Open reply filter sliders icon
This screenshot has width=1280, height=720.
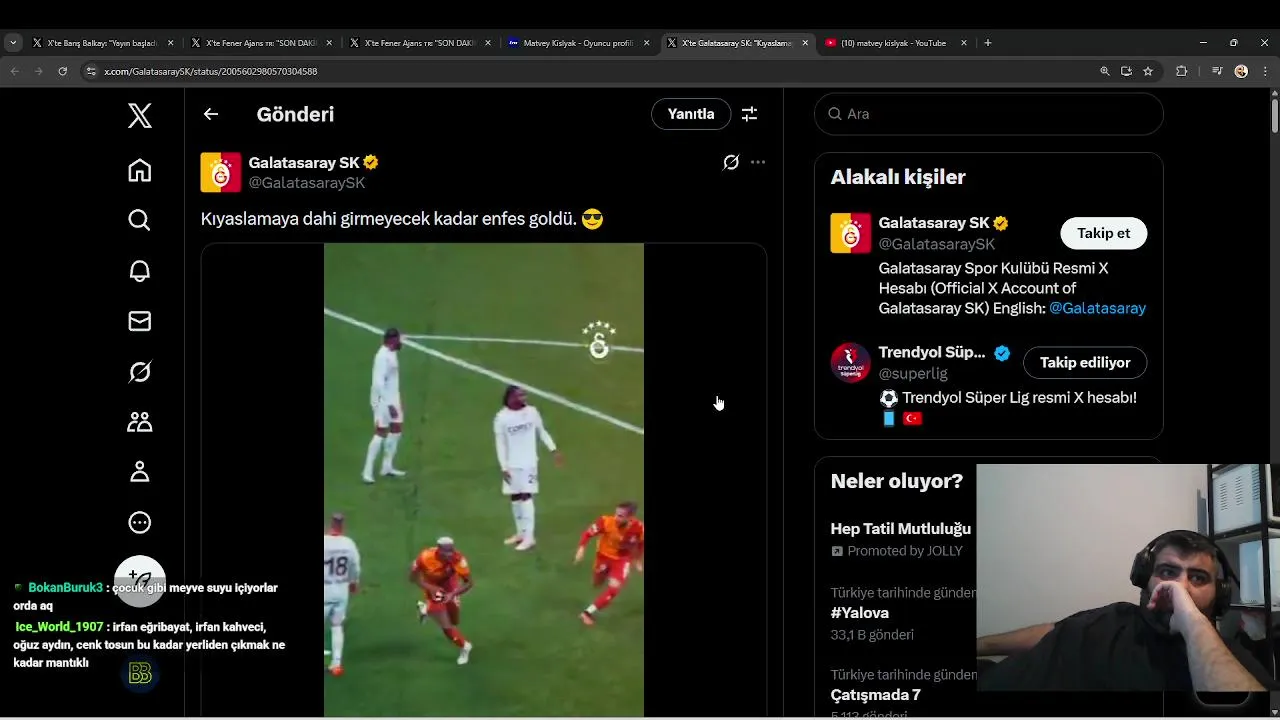click(749, 114)
